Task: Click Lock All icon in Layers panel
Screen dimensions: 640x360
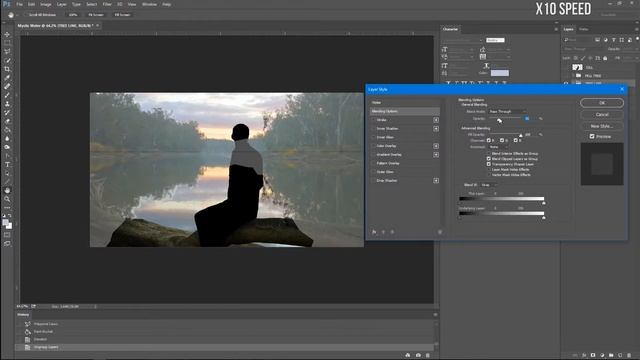Action: 605,58
